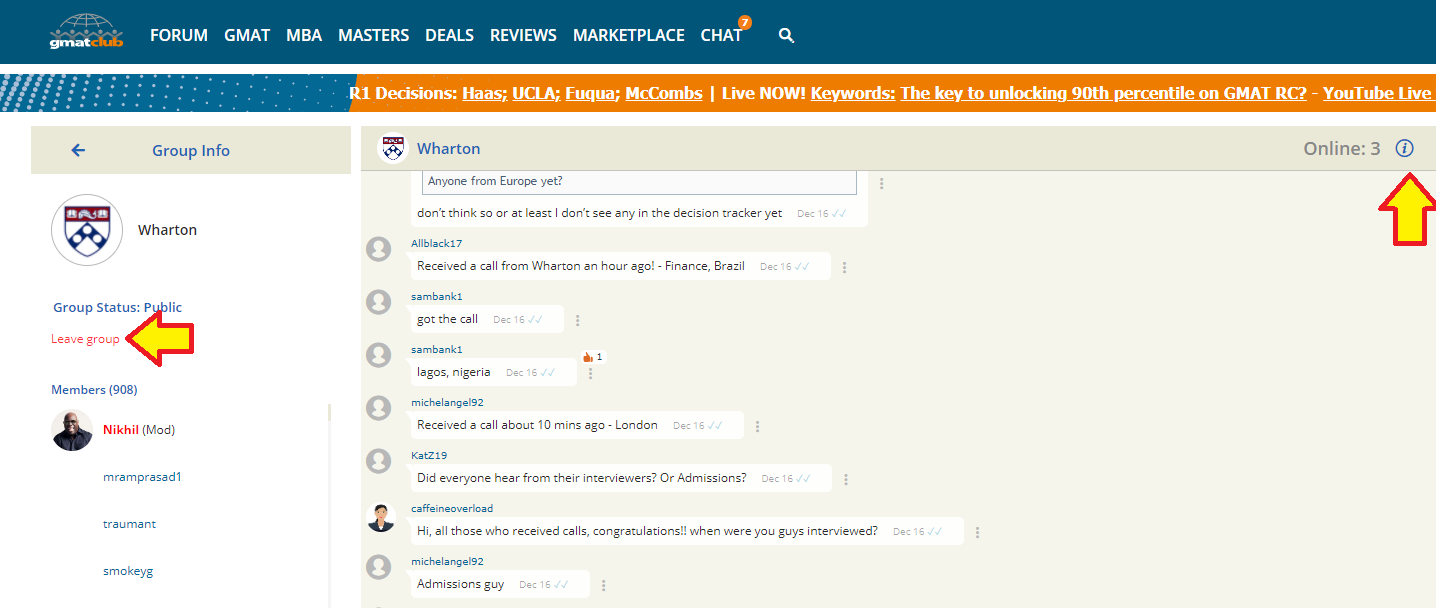This screenshot has height=608, width=1436.
Task: Click the group info circle icon
Action: point(1404,149)
